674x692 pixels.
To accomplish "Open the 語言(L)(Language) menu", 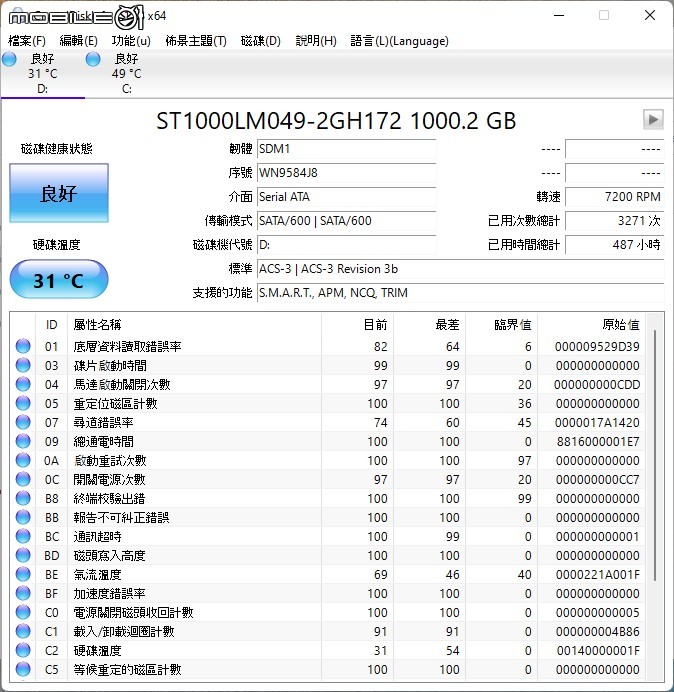I will coord(399,41).
